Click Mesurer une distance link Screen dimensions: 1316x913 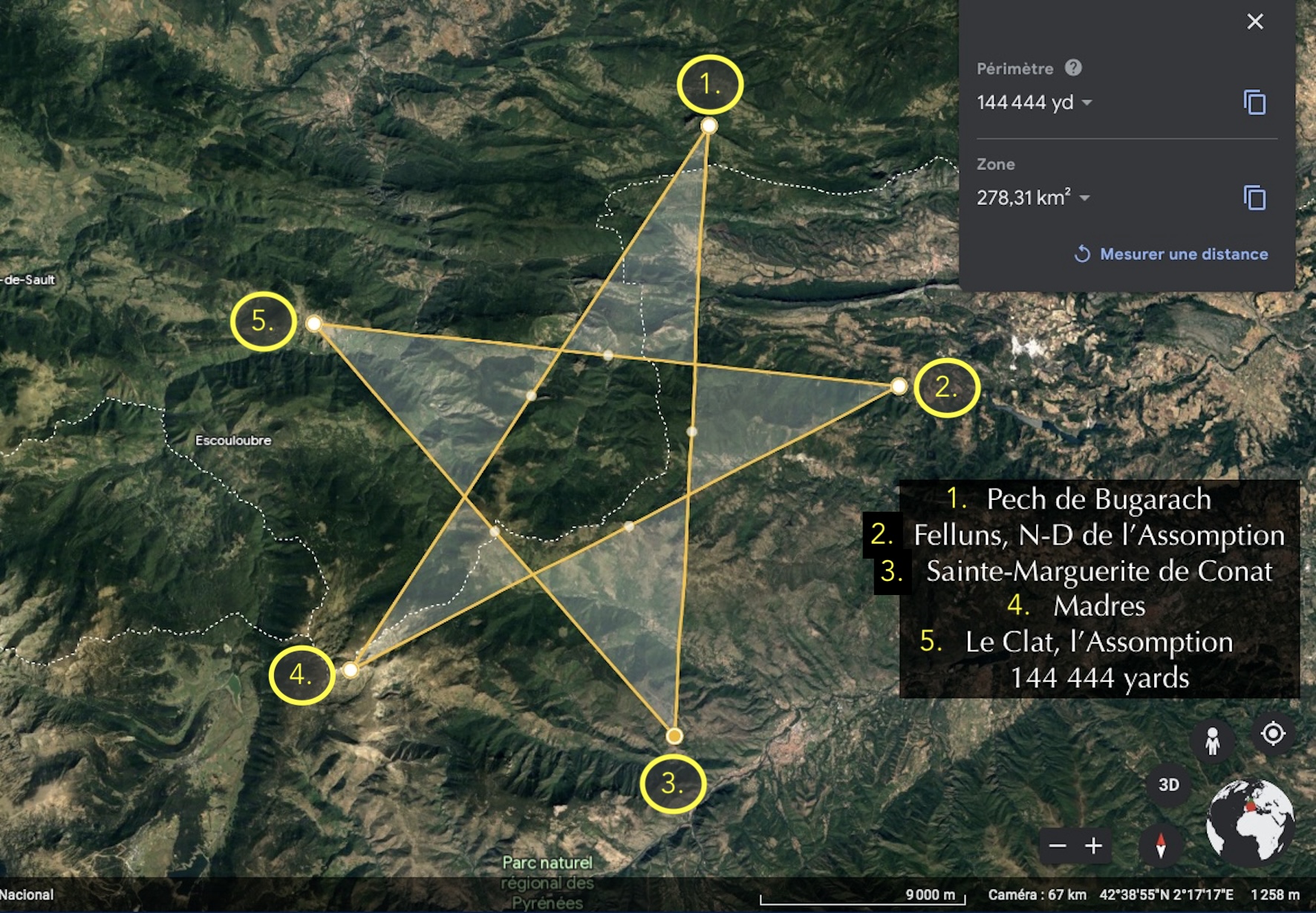(x=1171, y=254)
